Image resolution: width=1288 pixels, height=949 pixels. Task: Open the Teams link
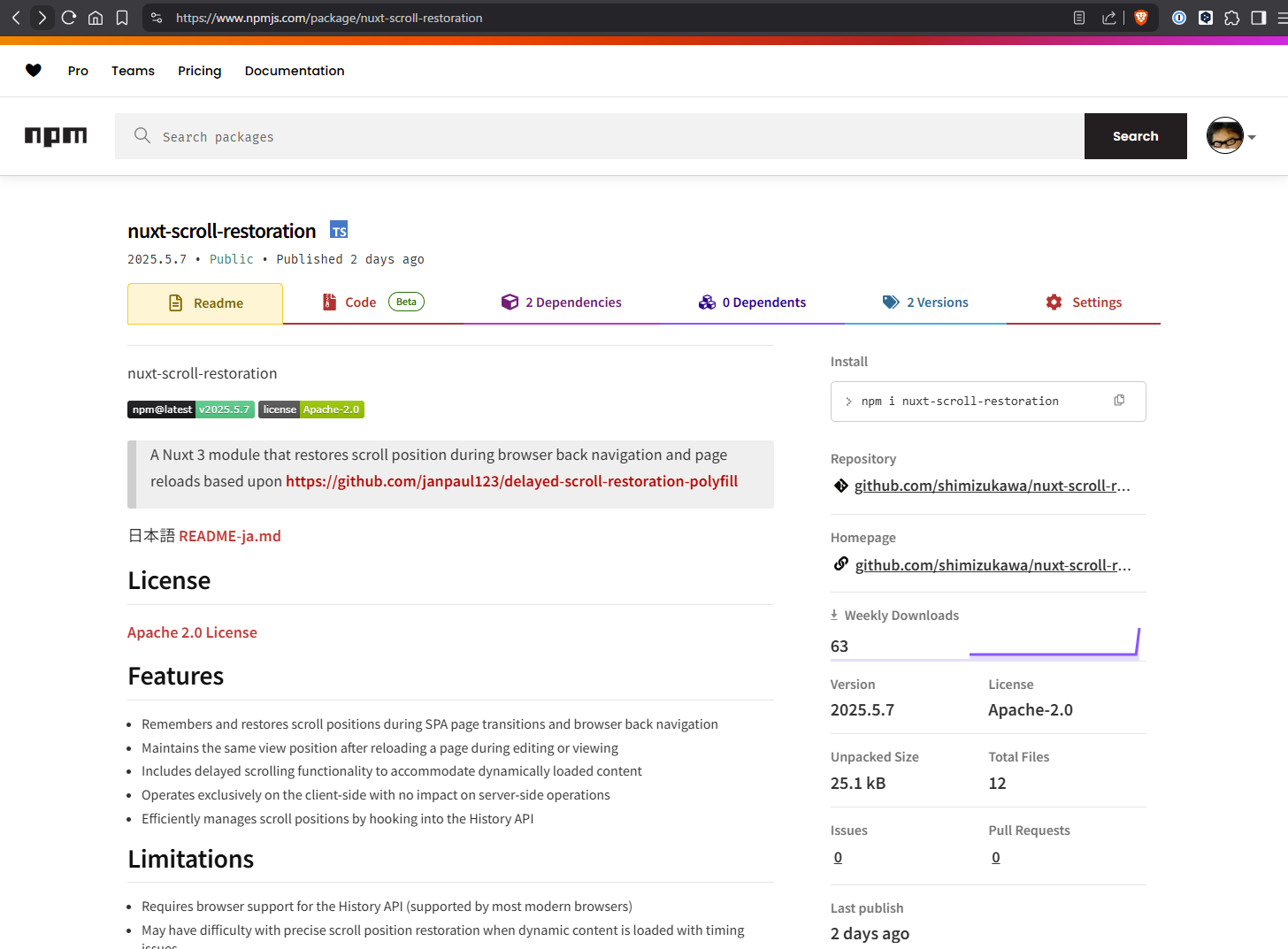133,71
